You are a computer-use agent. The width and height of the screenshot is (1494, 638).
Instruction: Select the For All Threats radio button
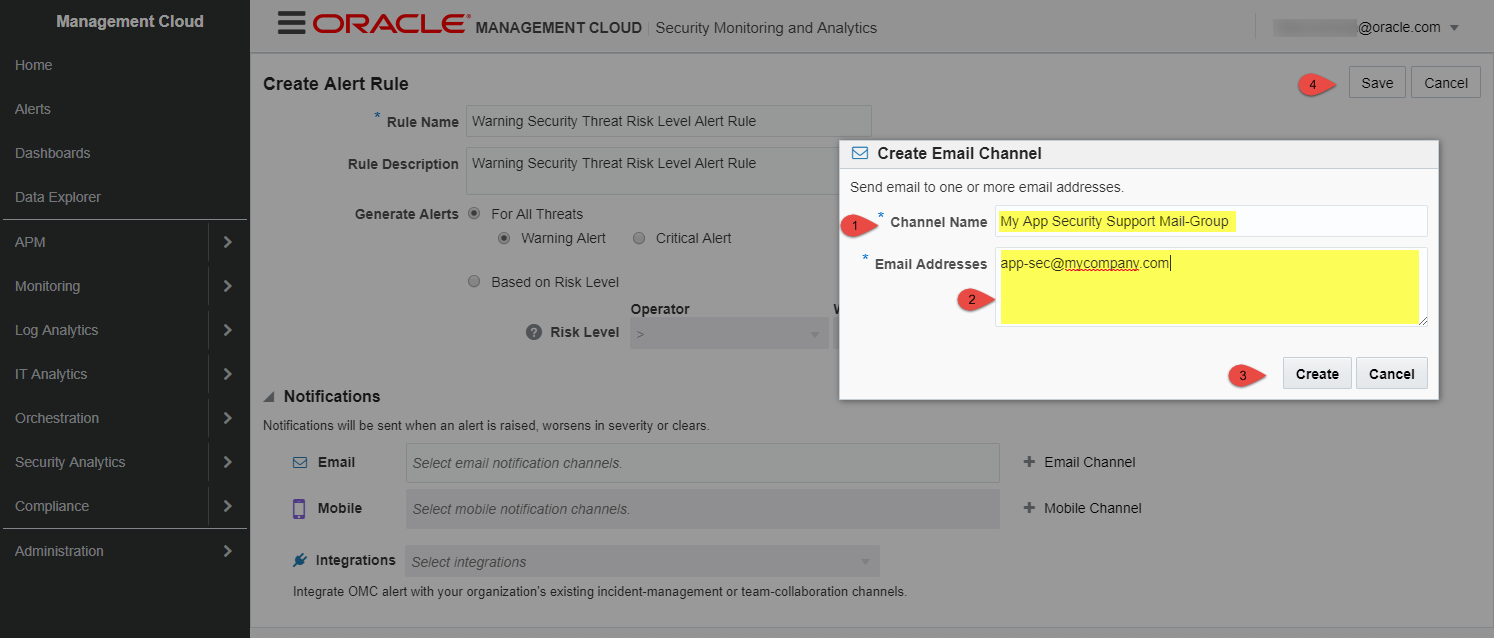(x=474, y=214)
